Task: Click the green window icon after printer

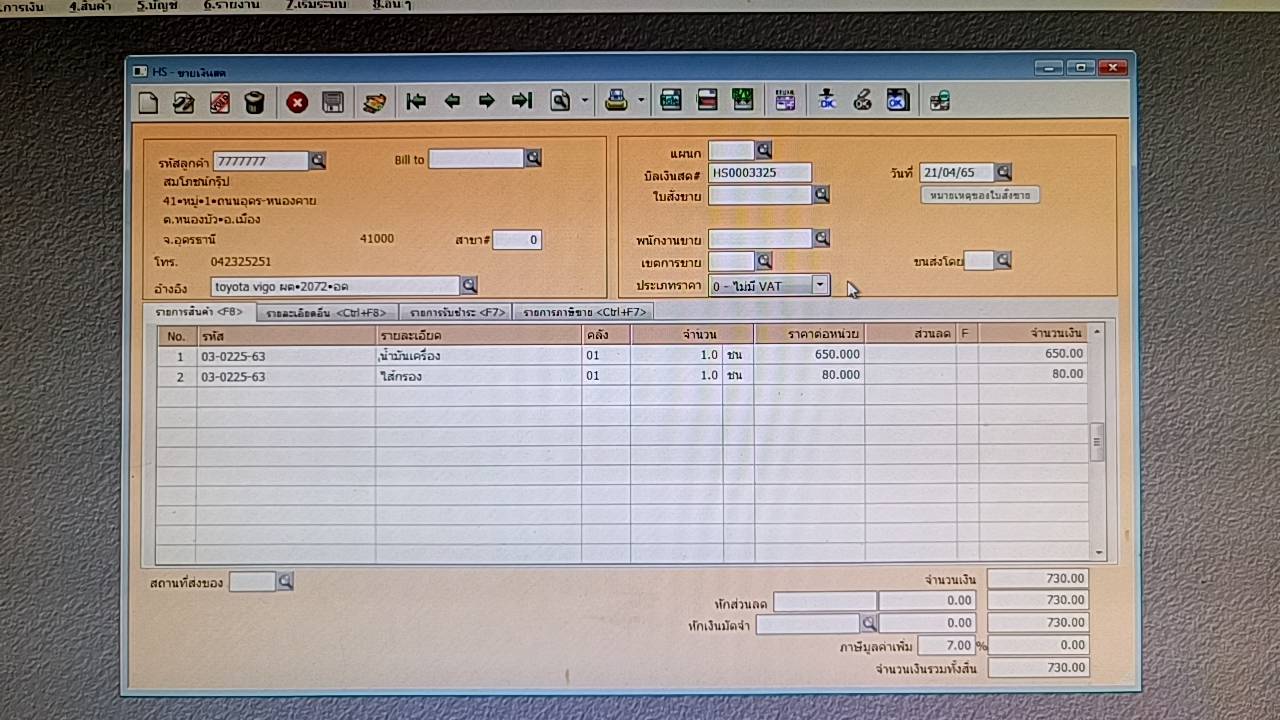Action: pos(671,101)
